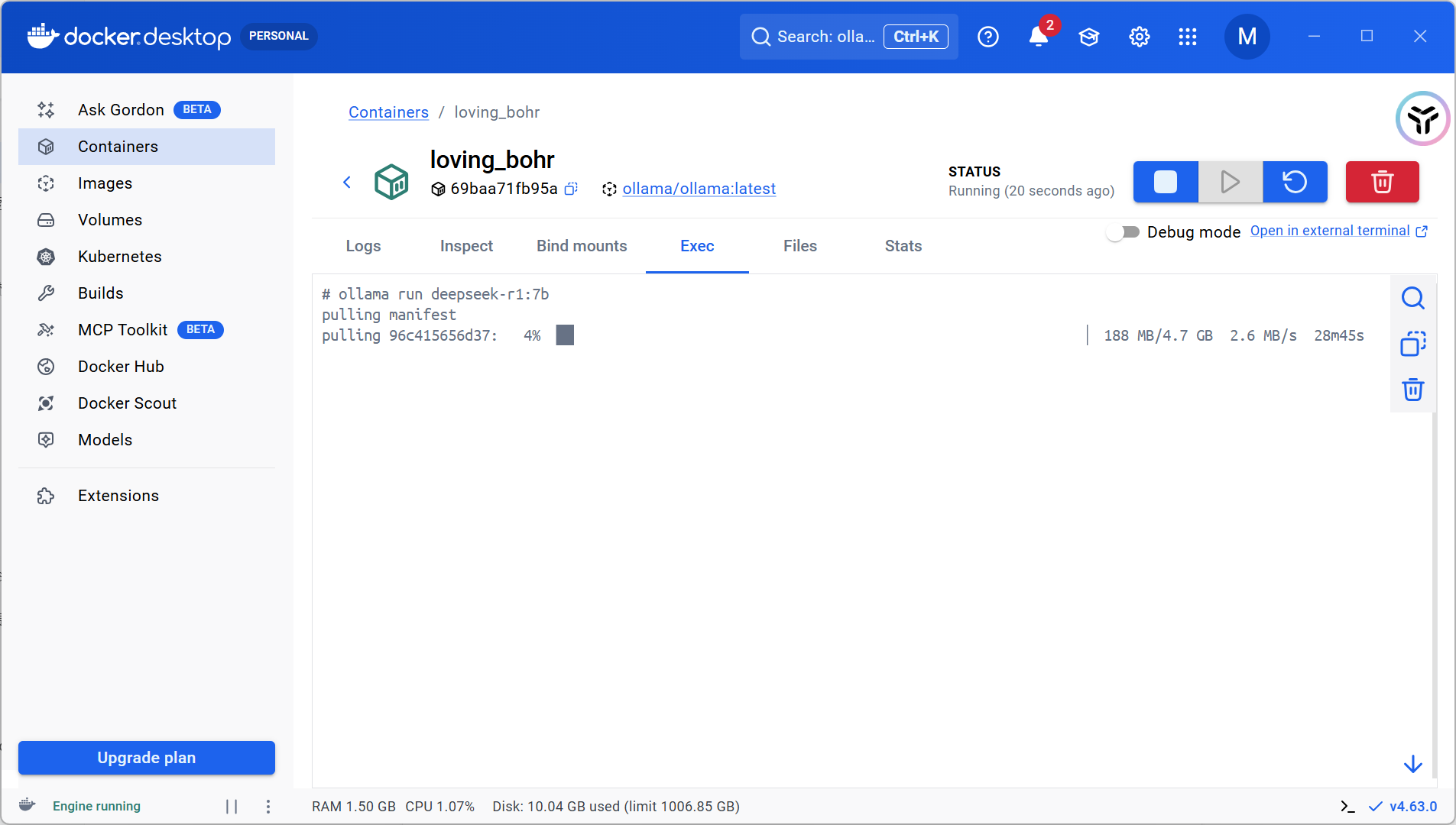
Task: Toggle Debug mode switch
Action: coord(1123,231)
